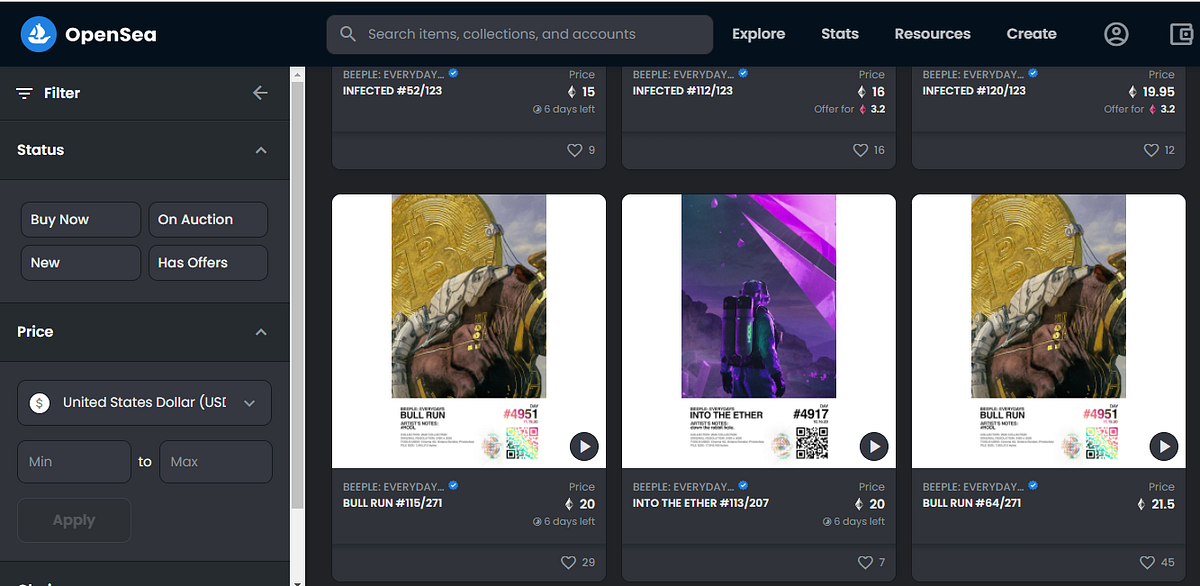The image size is (1200, 586).
Task: Click the Filter lines icon
Action: pyautogui.click(x=25, y=93)
